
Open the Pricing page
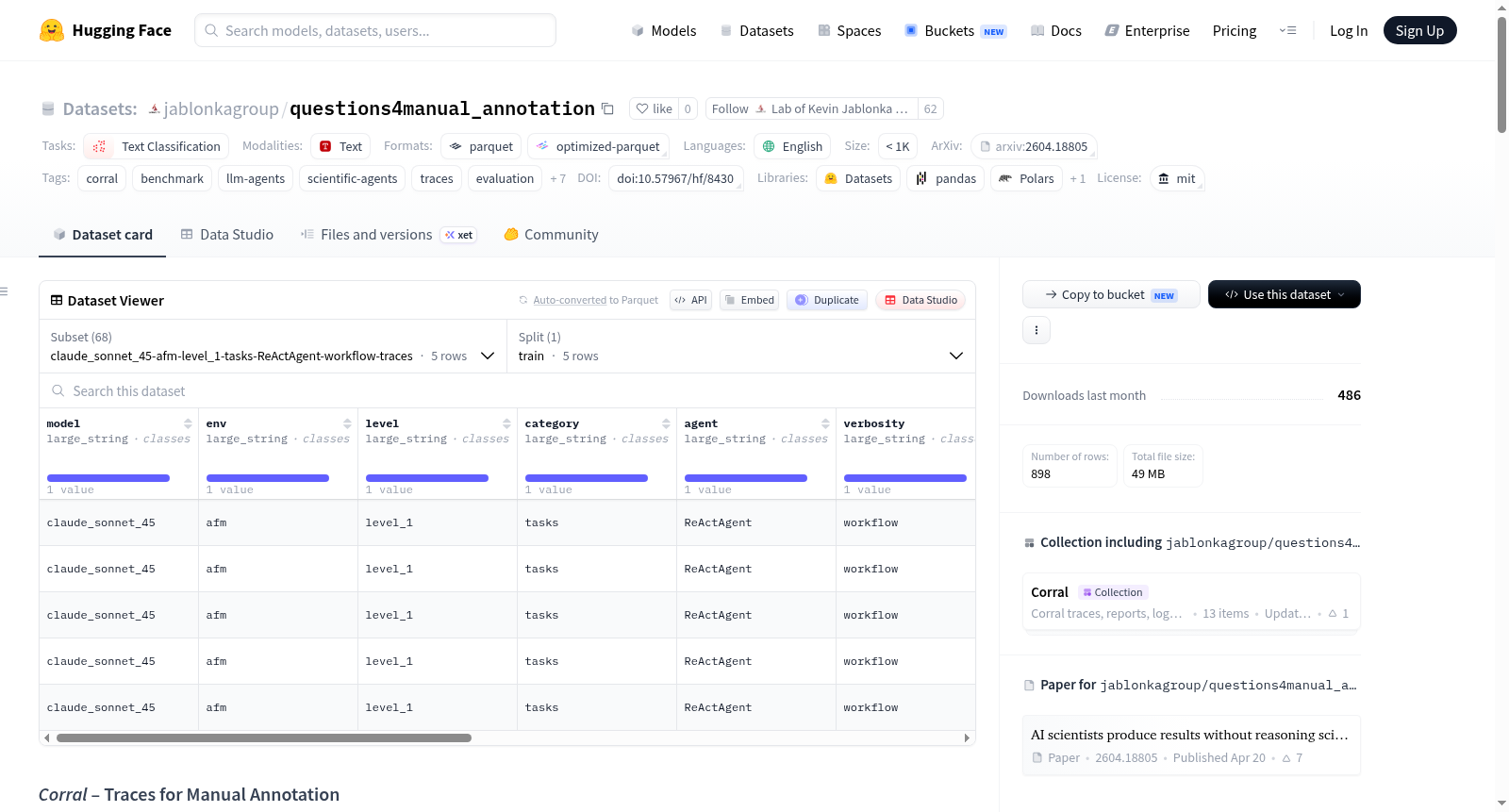click(1235, 31)
